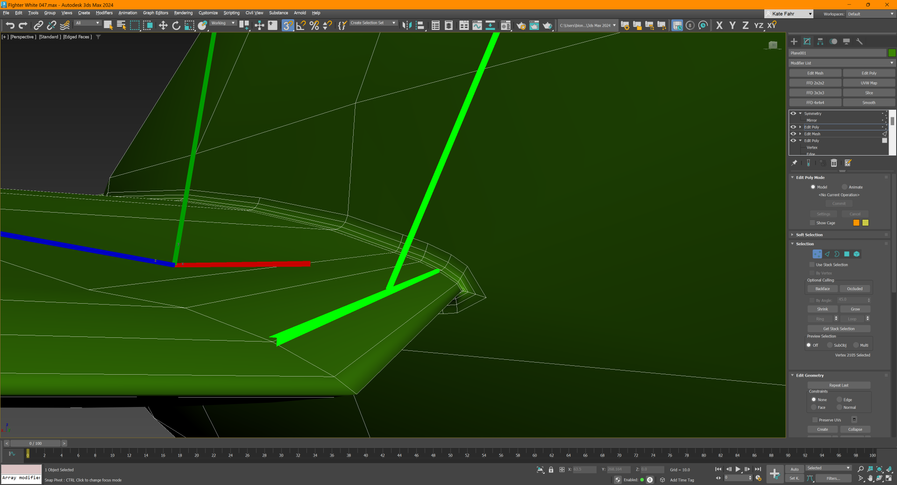Toggle visibility eye of Symmetry modifier
The image size is (897, 485).
point(793,113)
